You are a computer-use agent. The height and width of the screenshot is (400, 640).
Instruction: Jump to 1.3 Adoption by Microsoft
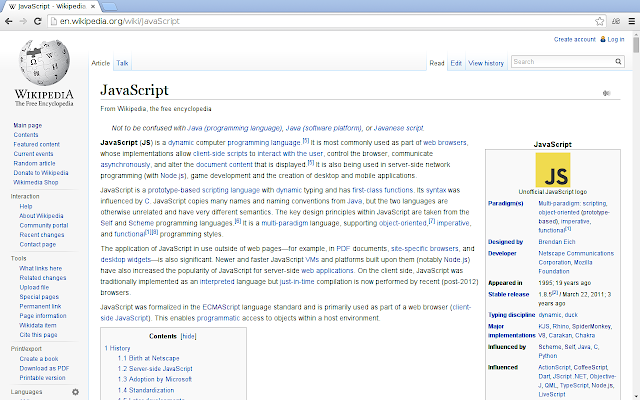[155, 379]
